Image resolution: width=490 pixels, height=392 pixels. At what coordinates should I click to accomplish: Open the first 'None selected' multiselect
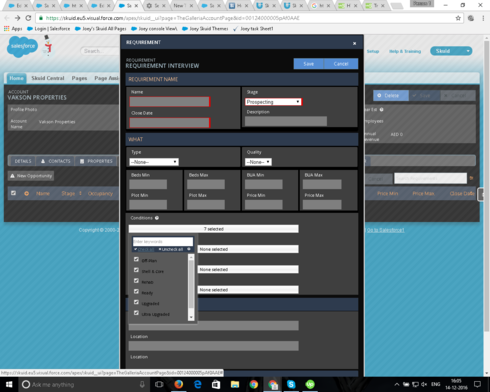point(248,249)
